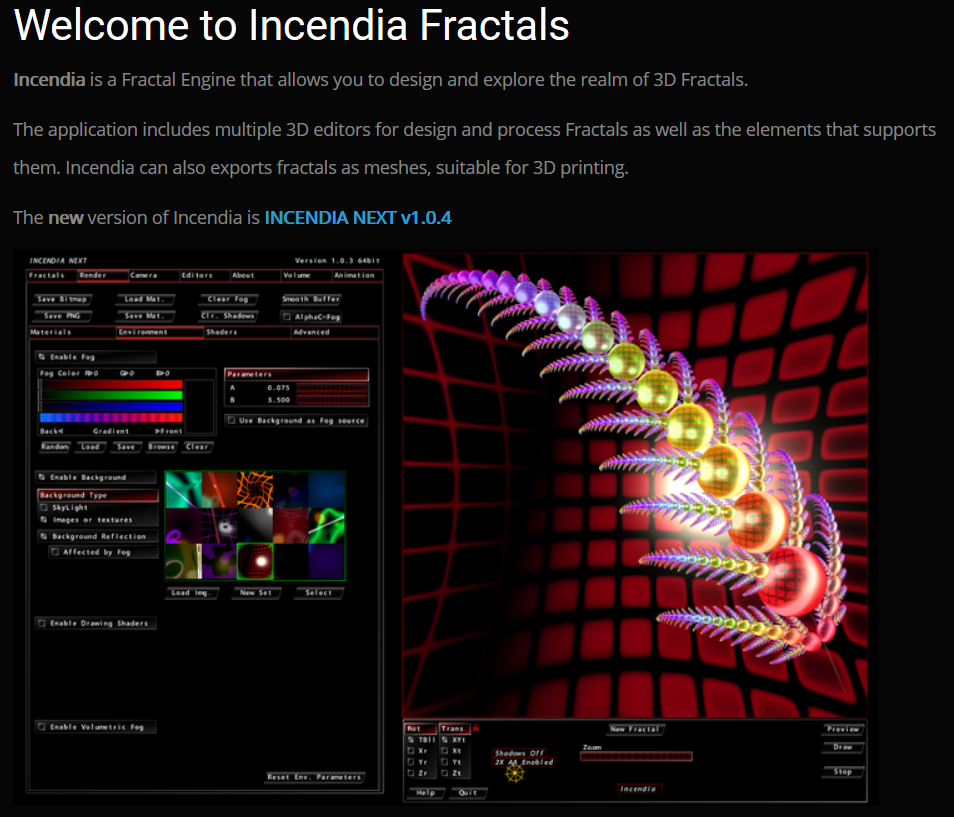Follow the INCENDIA NEXT v1.0.4 link

pos(358,218)
